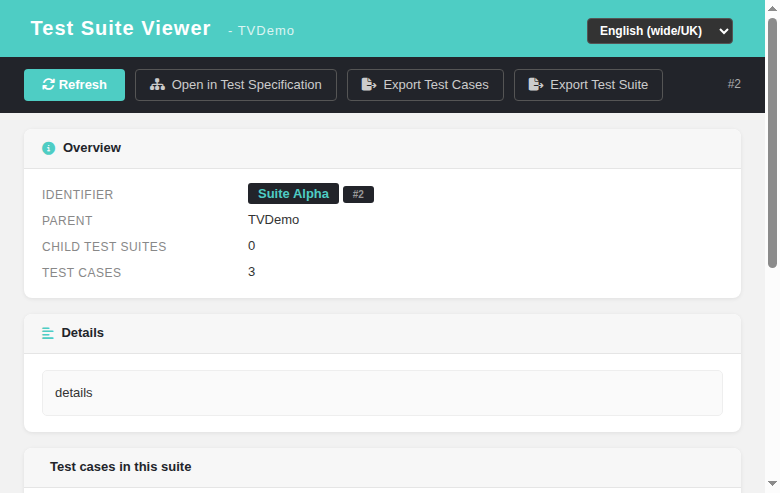Click the IDENTIFIER label
The width and height of the screenshot is (780, 493).
point(78,195)
